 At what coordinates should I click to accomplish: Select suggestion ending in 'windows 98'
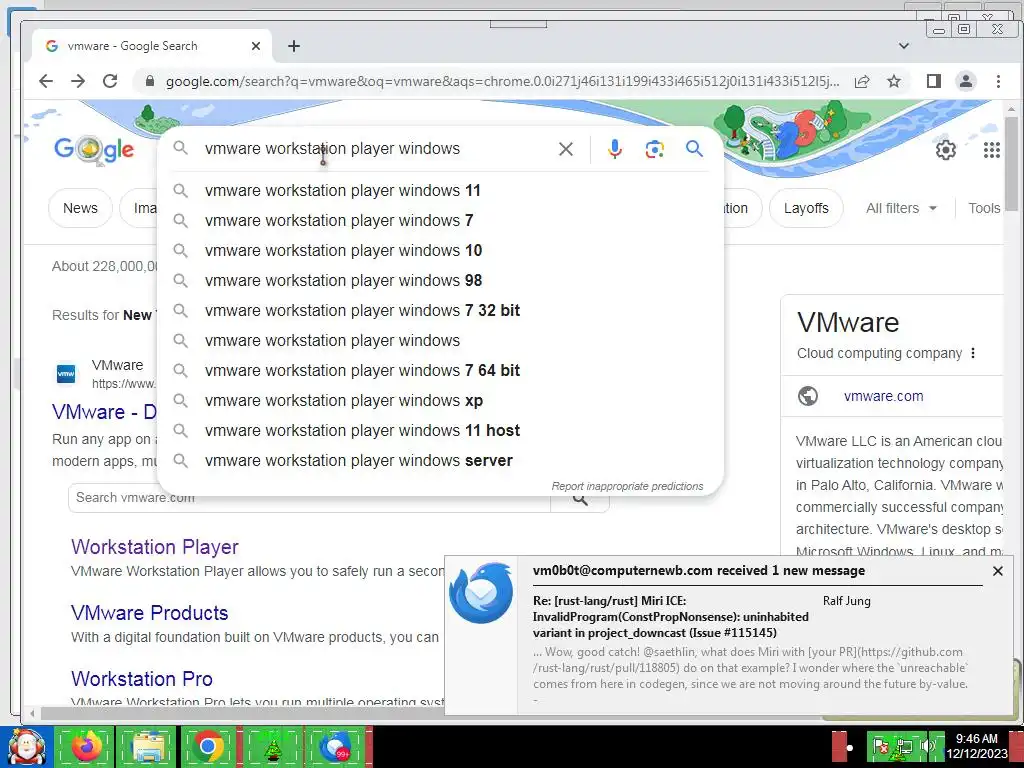pos(440,281)
